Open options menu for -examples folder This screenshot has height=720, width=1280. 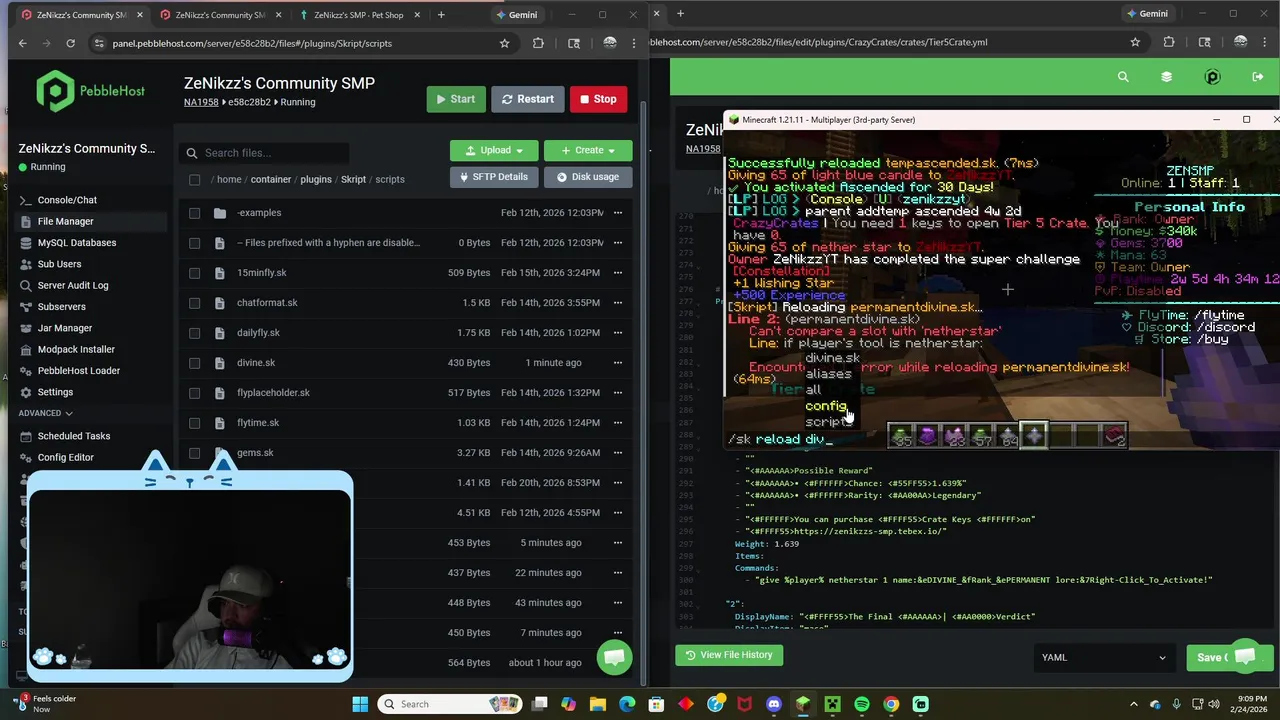(x=618, y=213)
